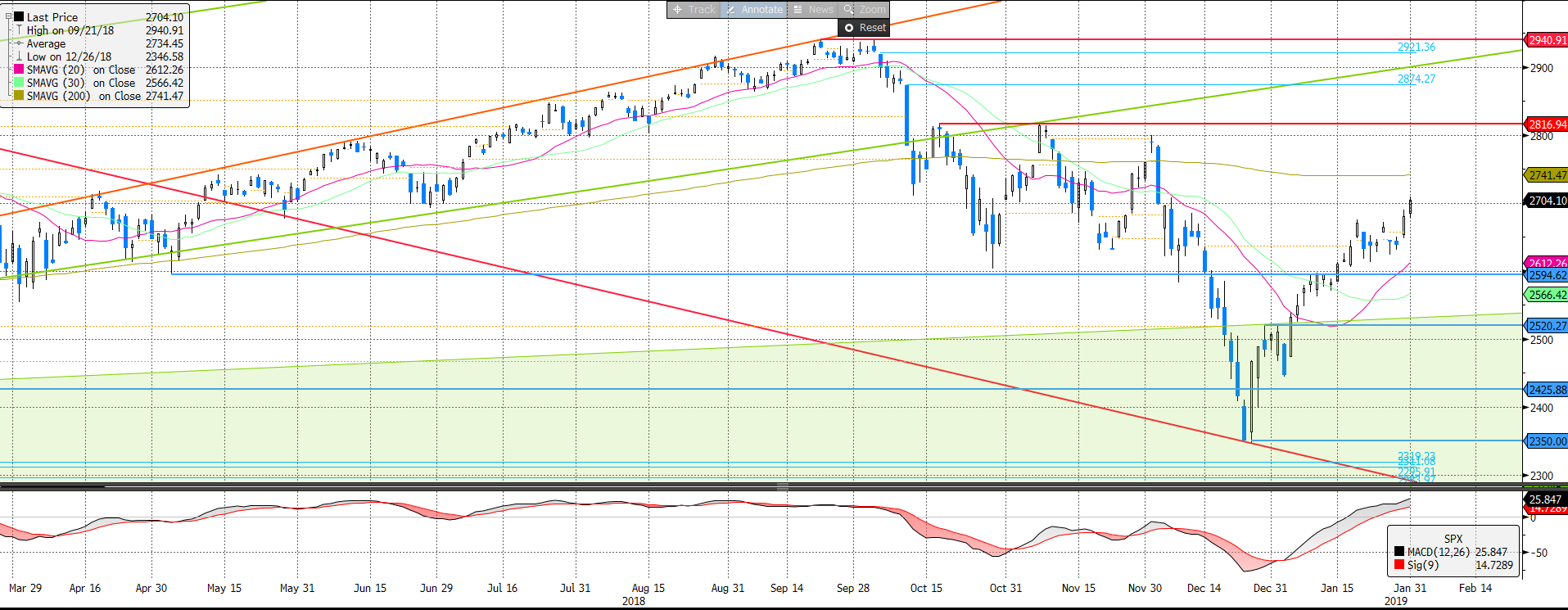The height and width of the screenshot is (610, 1568).
Task: Click the blue 2350.00 level tag
Action: click(1546, 441)
